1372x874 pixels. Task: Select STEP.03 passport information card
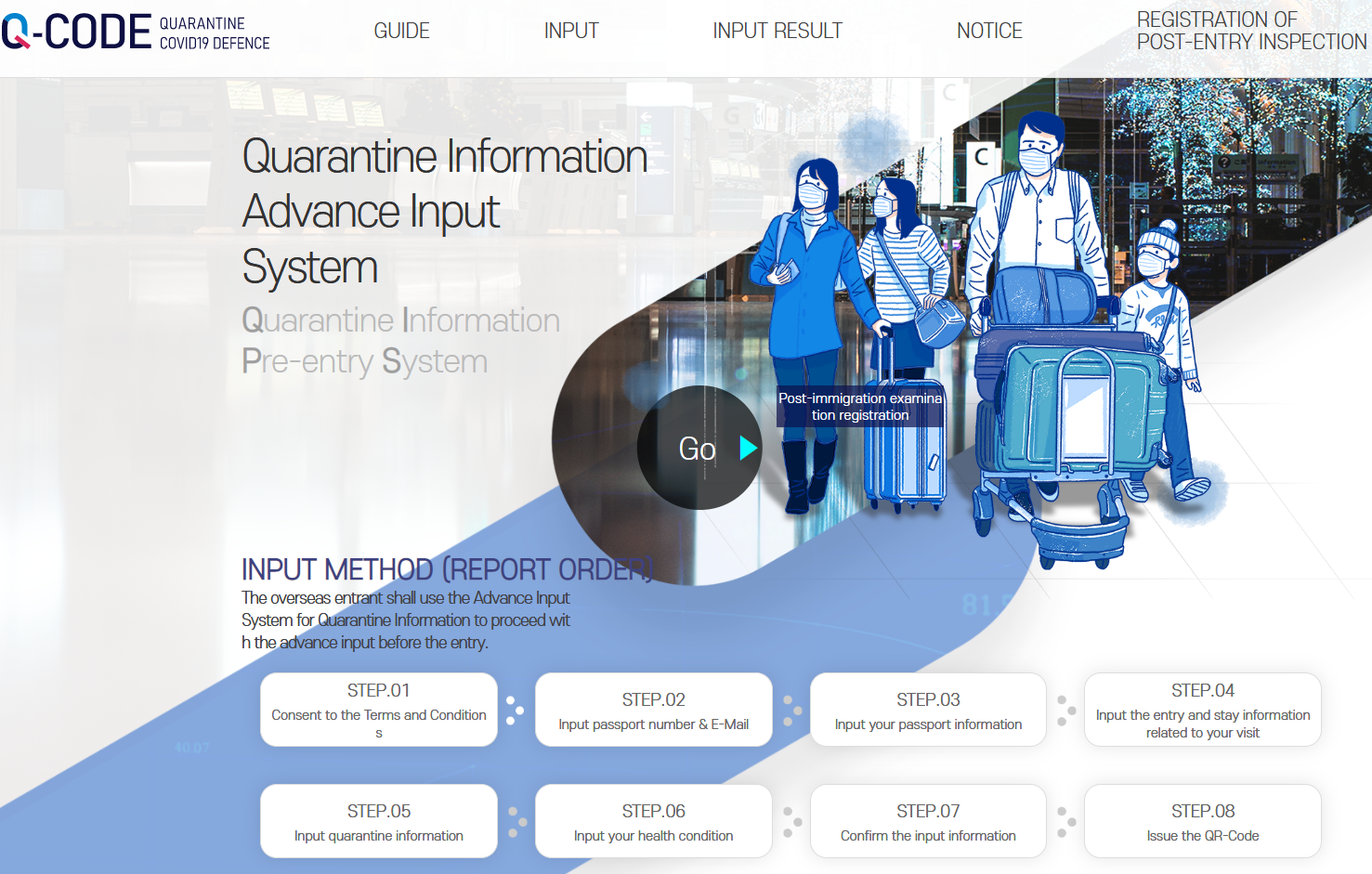tap(928, 711)
